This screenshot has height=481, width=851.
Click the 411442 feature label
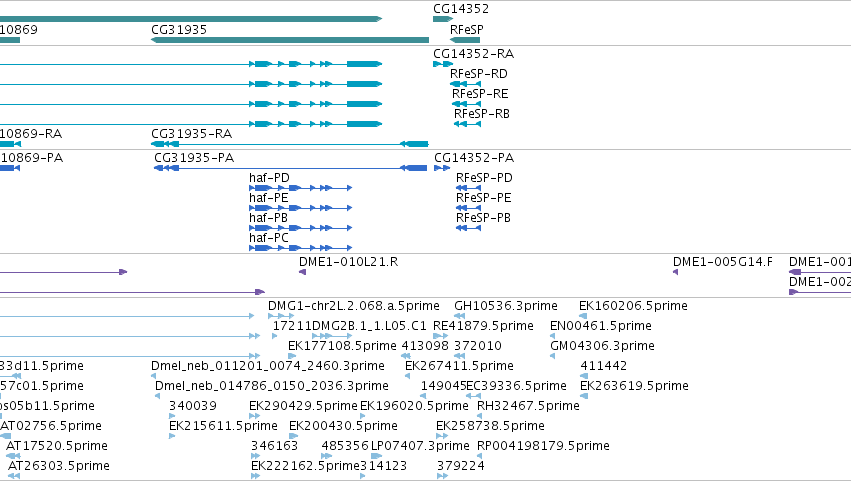coord(604,366)
